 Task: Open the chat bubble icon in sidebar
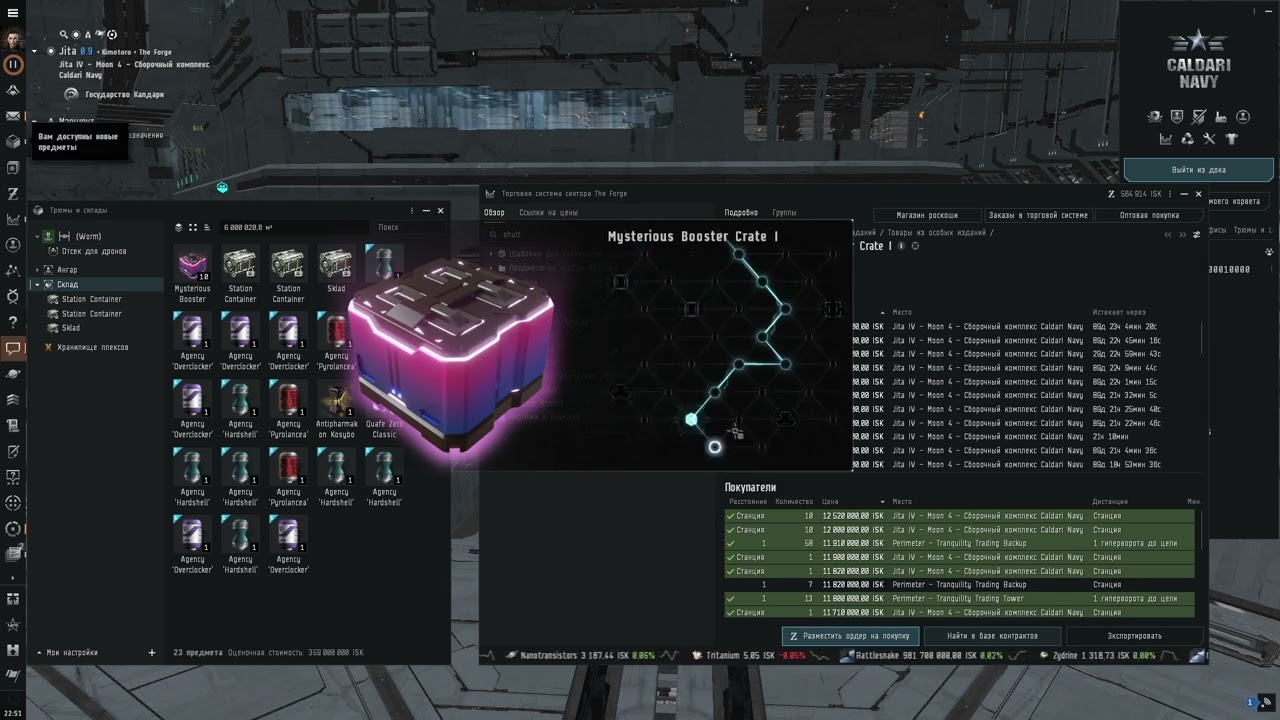click(13, 348)
